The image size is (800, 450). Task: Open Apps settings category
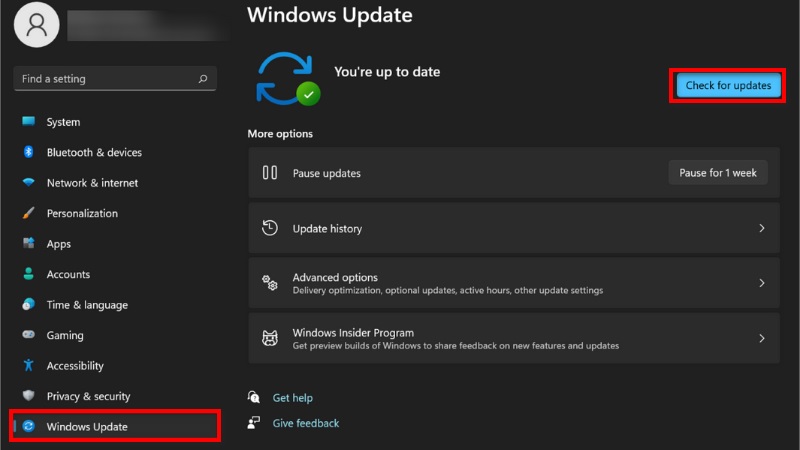click(59, 244)
